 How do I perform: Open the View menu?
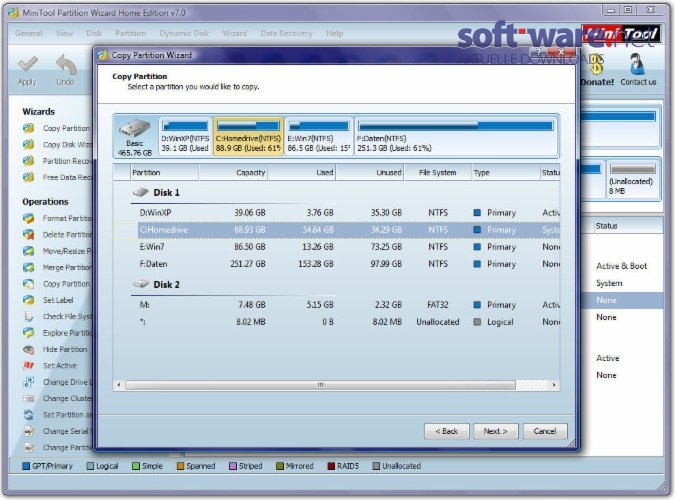(64, 33)
